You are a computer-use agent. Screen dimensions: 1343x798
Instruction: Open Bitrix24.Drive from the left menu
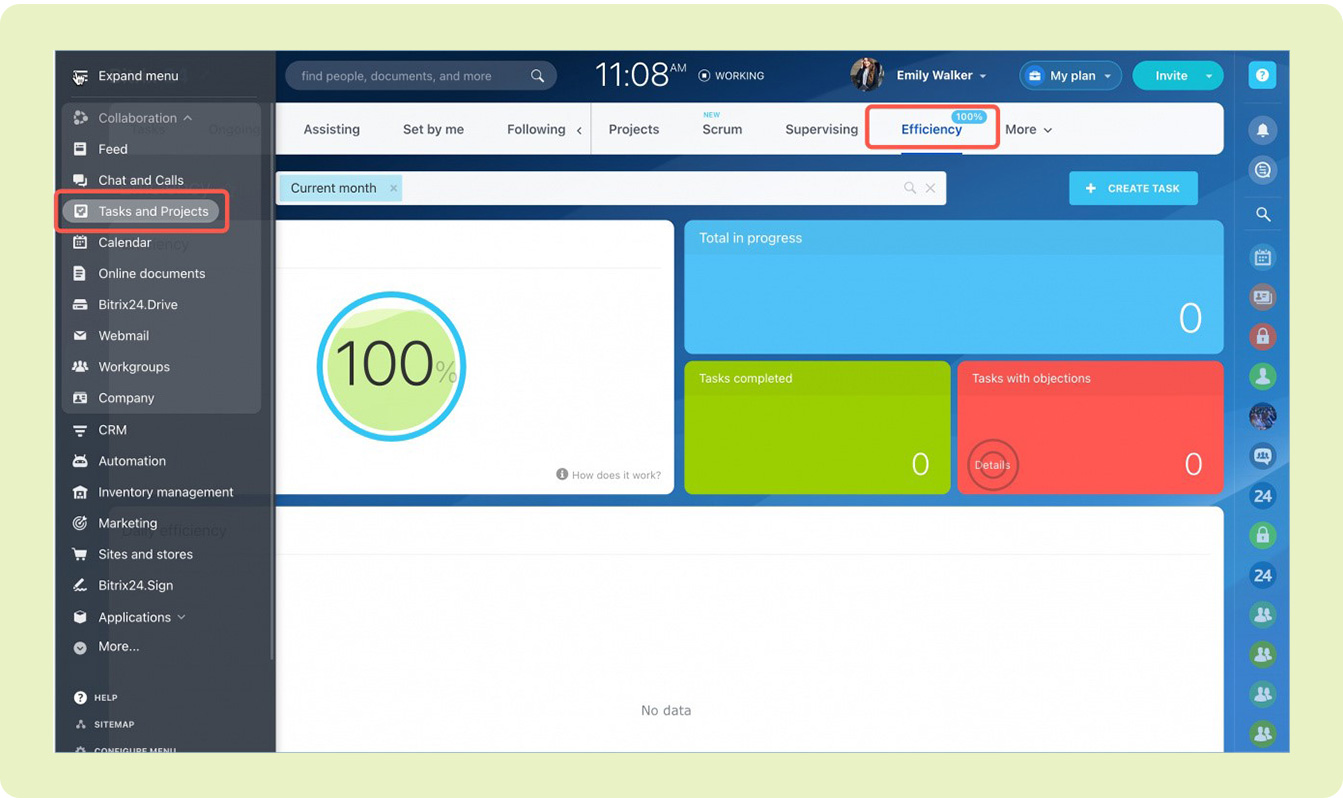pyautogui.click(x=137, y=305)
